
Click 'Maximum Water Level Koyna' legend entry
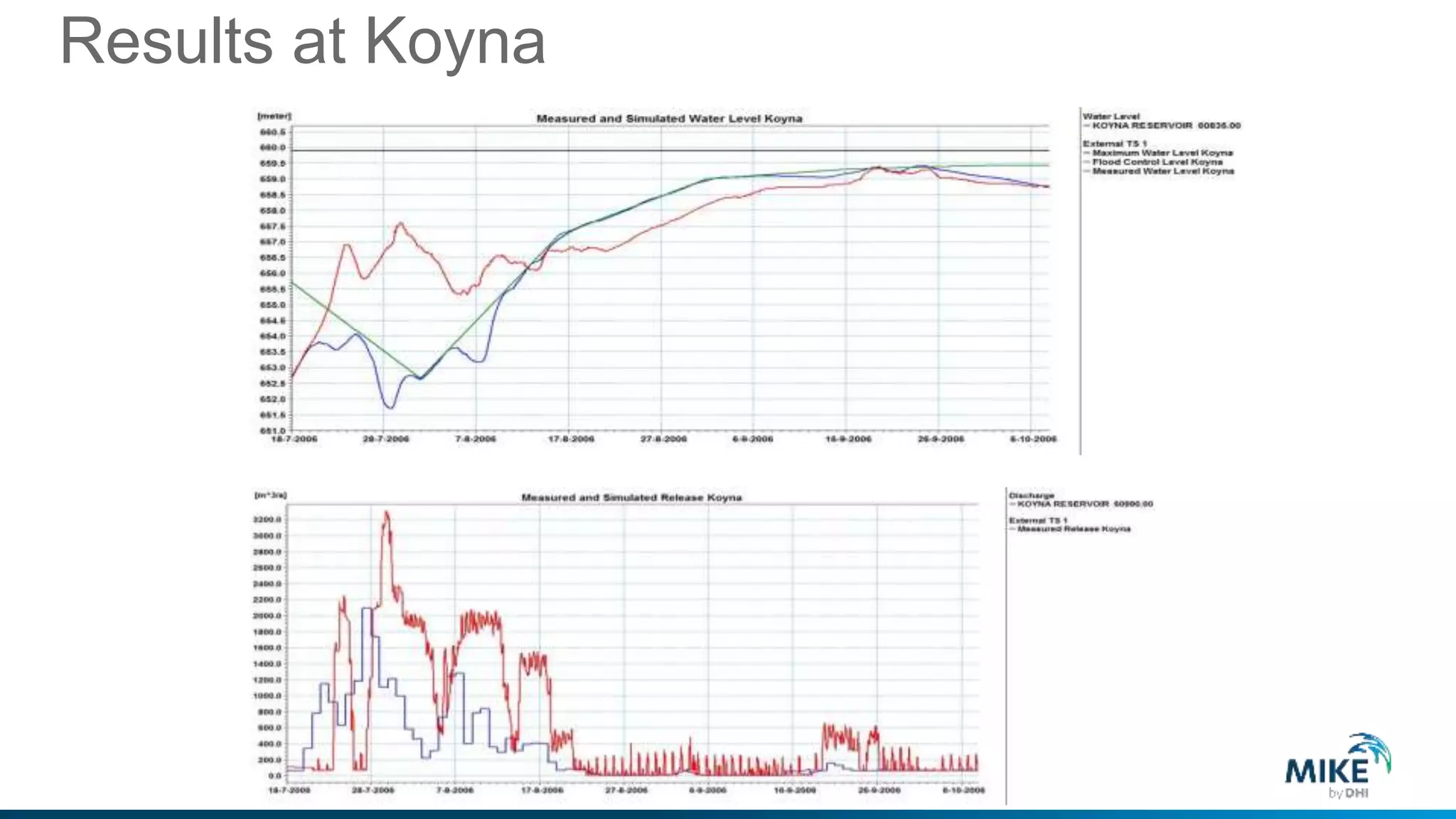[x=1162, y=153]
